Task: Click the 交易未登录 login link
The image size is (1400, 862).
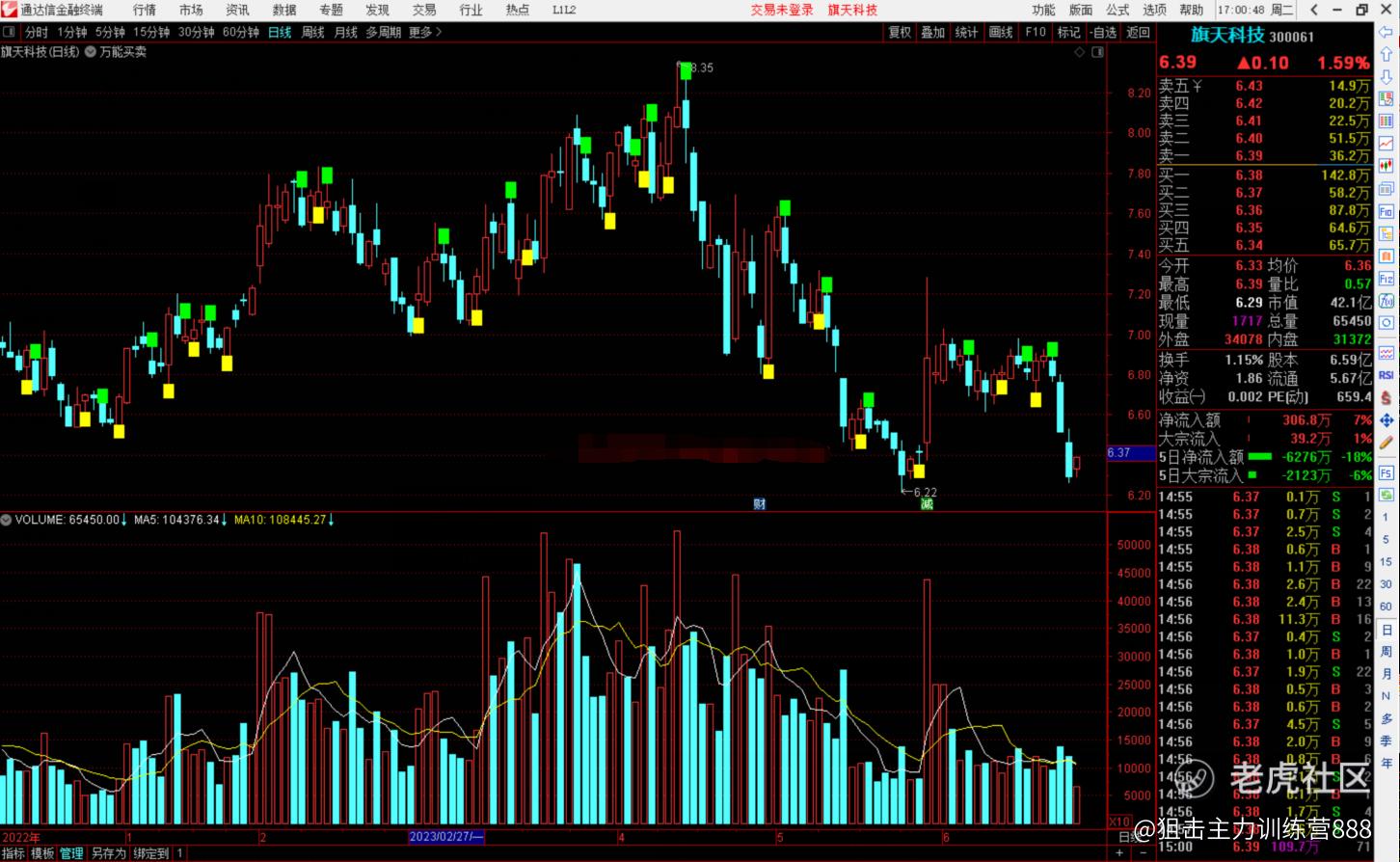Action: click(782, 10)
